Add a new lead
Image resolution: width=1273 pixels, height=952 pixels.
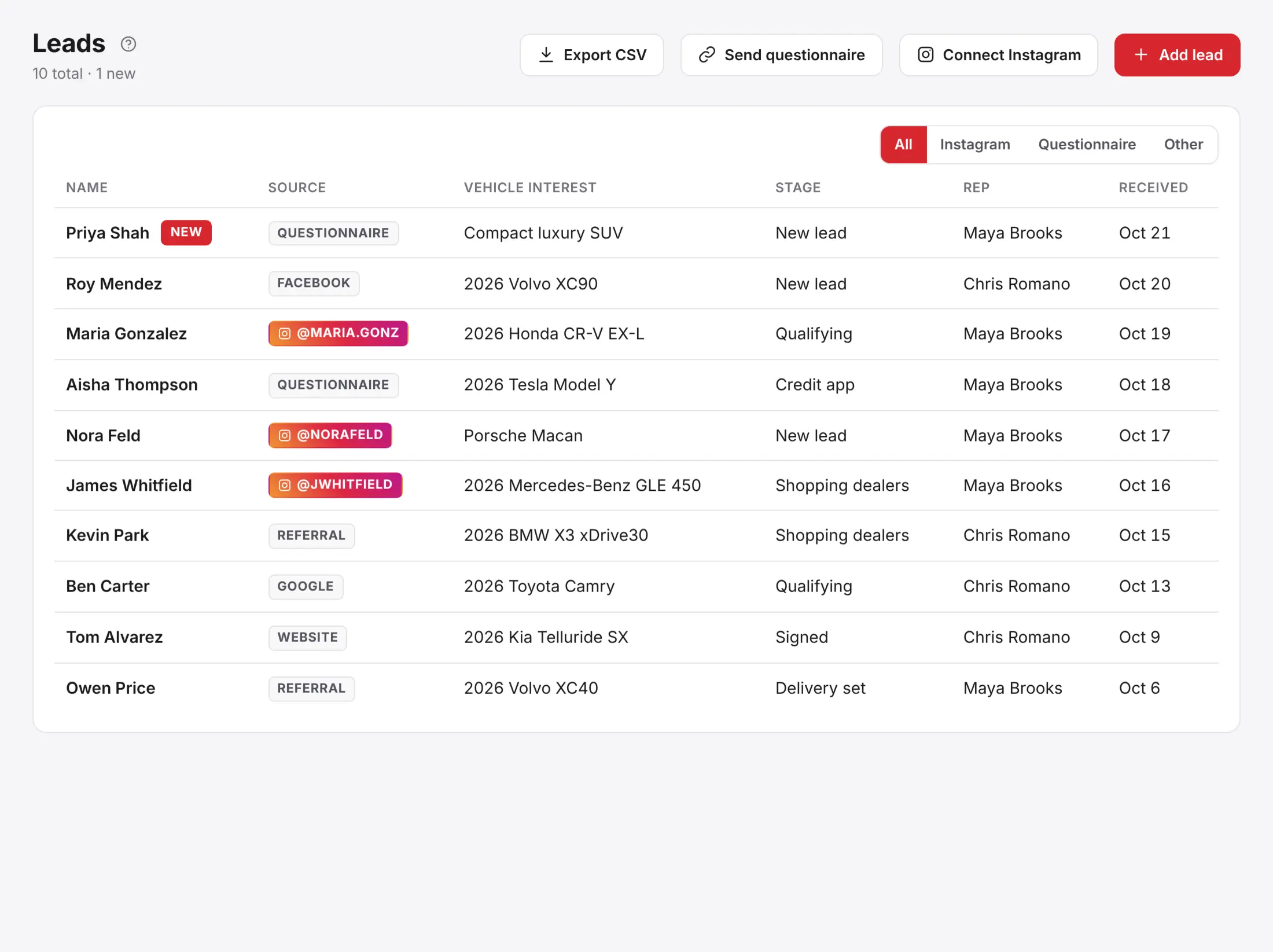(x=1177, y=55)
